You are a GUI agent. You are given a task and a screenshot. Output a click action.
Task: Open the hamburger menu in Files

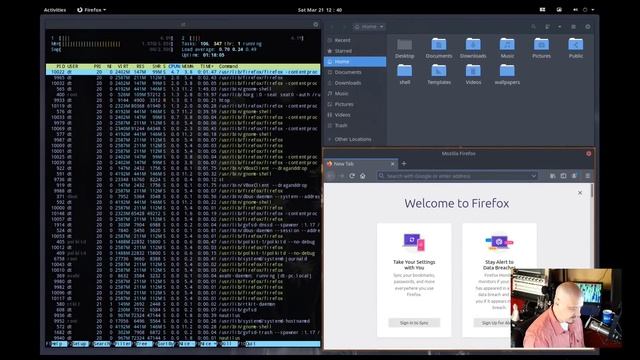coord(573,27)
